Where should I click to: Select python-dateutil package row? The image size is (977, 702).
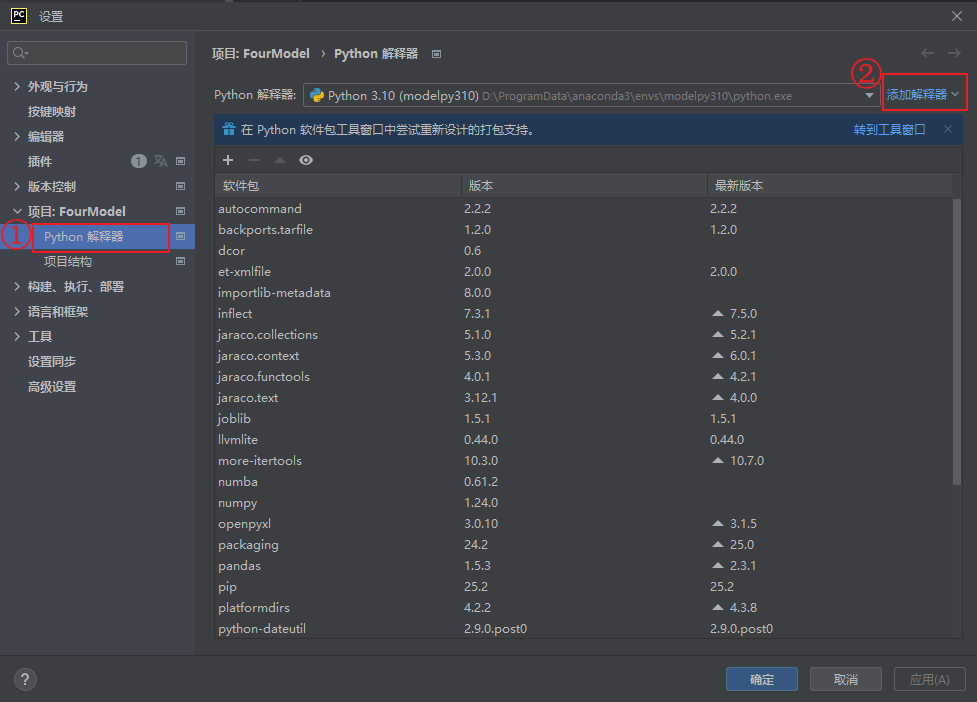pos(583,628)
